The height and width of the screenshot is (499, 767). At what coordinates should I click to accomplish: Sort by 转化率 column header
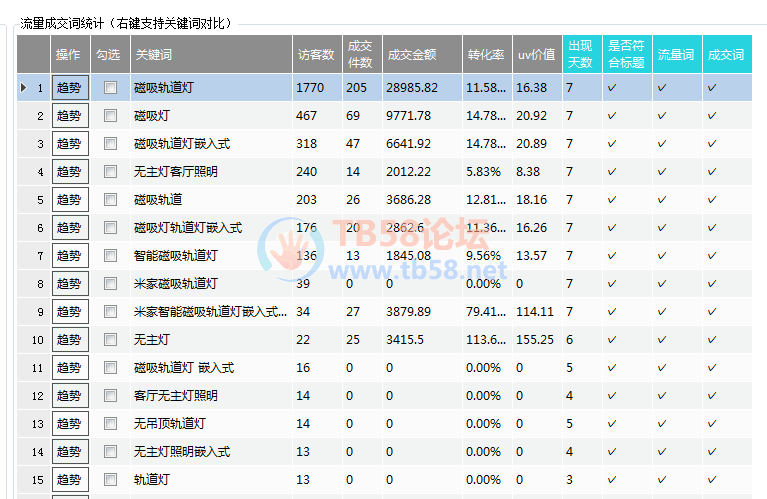485,54
